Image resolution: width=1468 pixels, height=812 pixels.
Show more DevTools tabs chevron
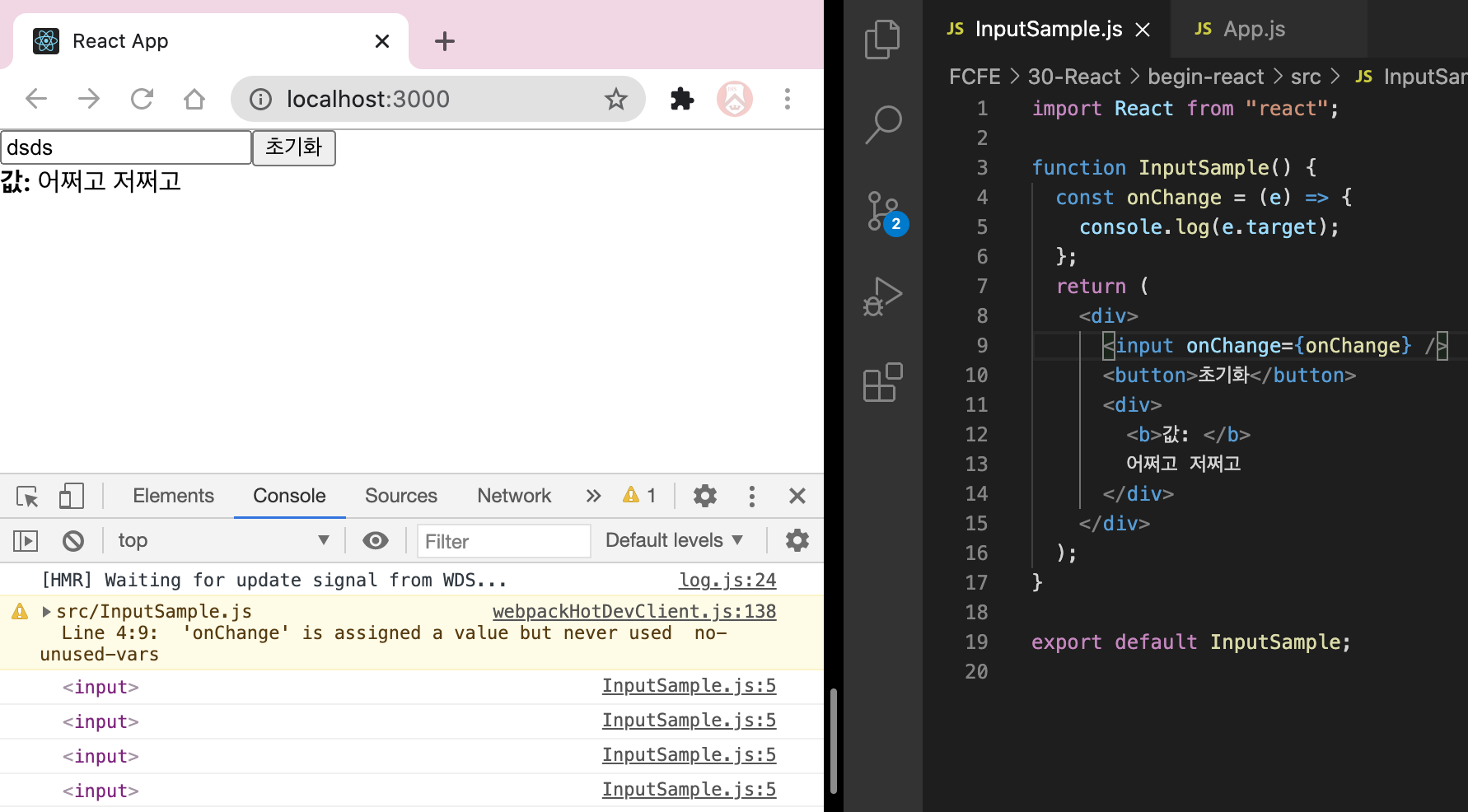(x=593, y=496)
